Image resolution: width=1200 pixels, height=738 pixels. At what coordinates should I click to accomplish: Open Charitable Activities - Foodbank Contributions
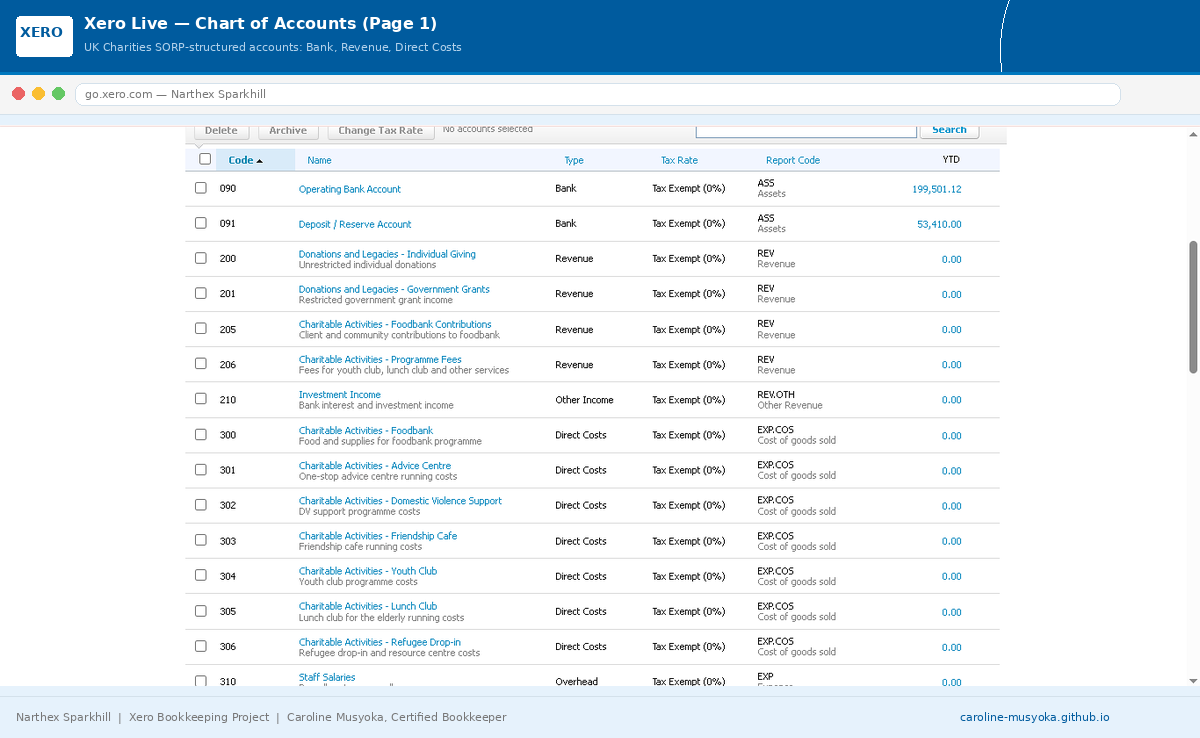click(x=395, y=324)
